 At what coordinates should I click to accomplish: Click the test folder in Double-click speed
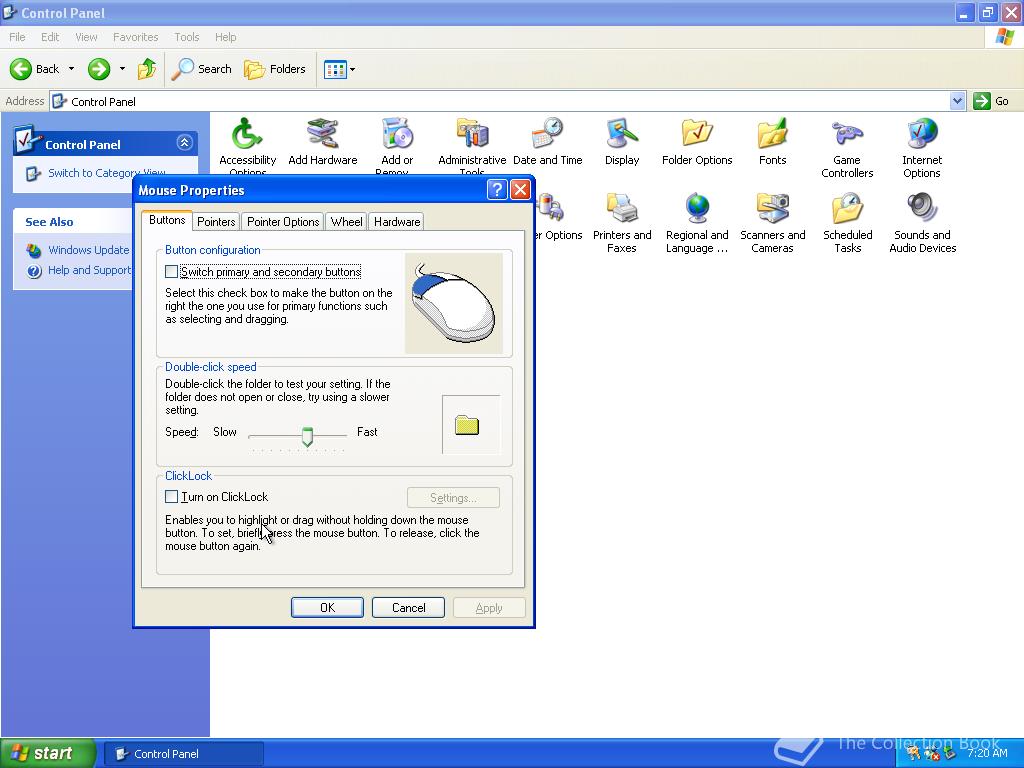pyautogui.click(x=467, y=425)
